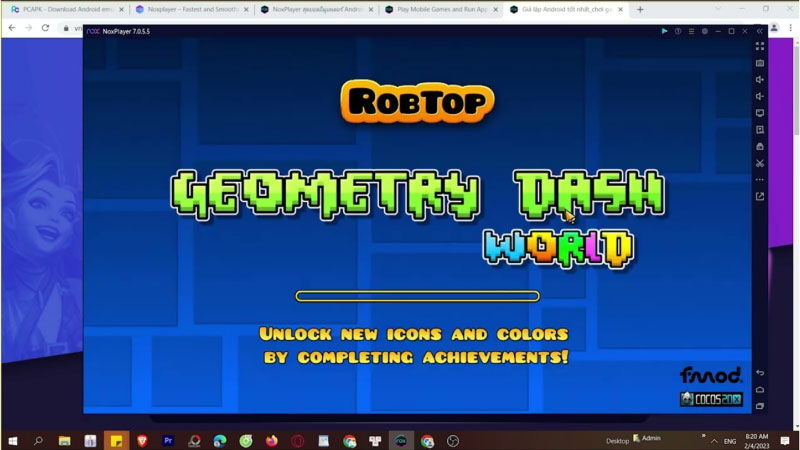The width and height of the screenshot is (800, 450).
Task: Switch to Noxplayer Fastest and Smoothest tab
Action: click(x=191, y=9)
